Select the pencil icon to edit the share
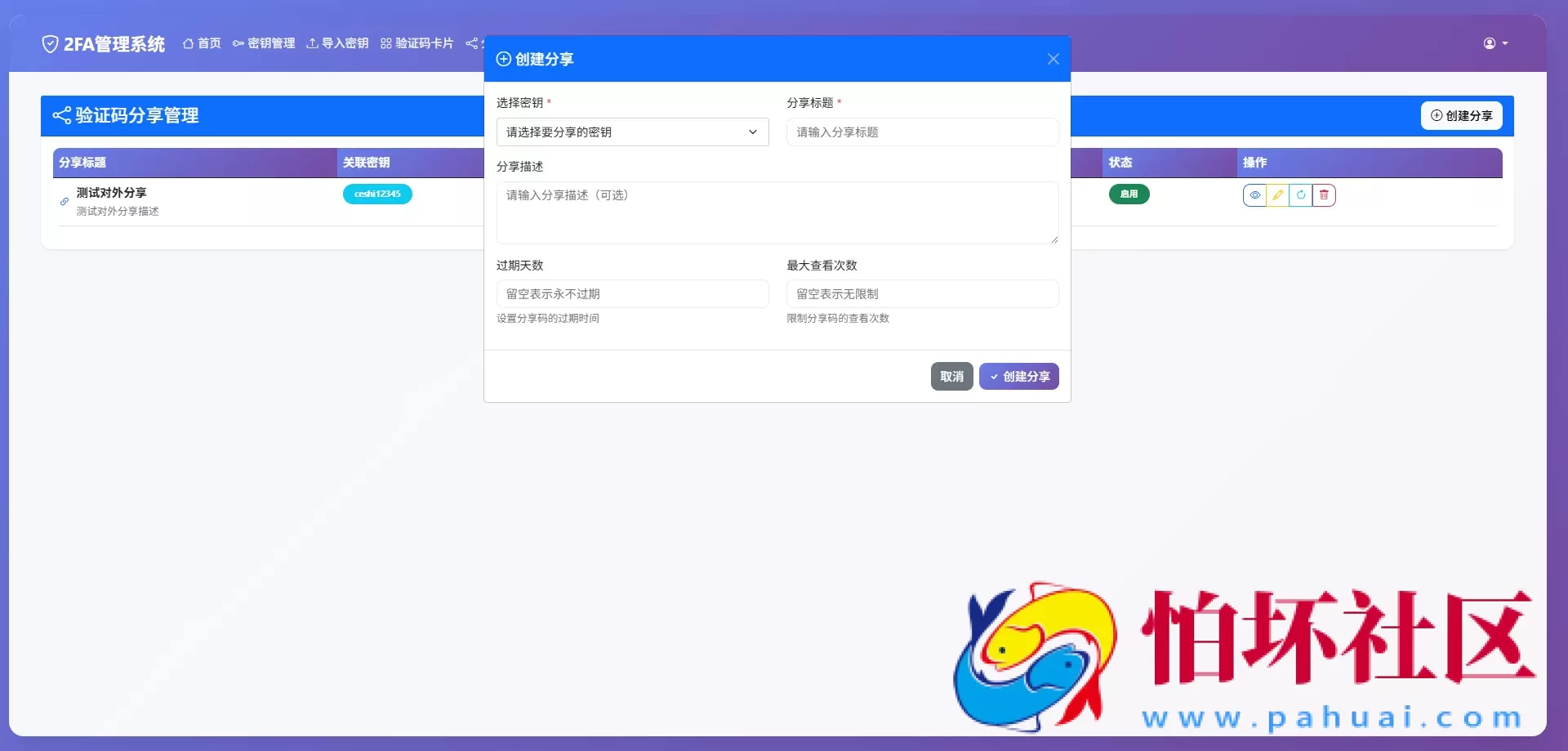Viewport: 1568px width, 751px height. coord(1278,194)
